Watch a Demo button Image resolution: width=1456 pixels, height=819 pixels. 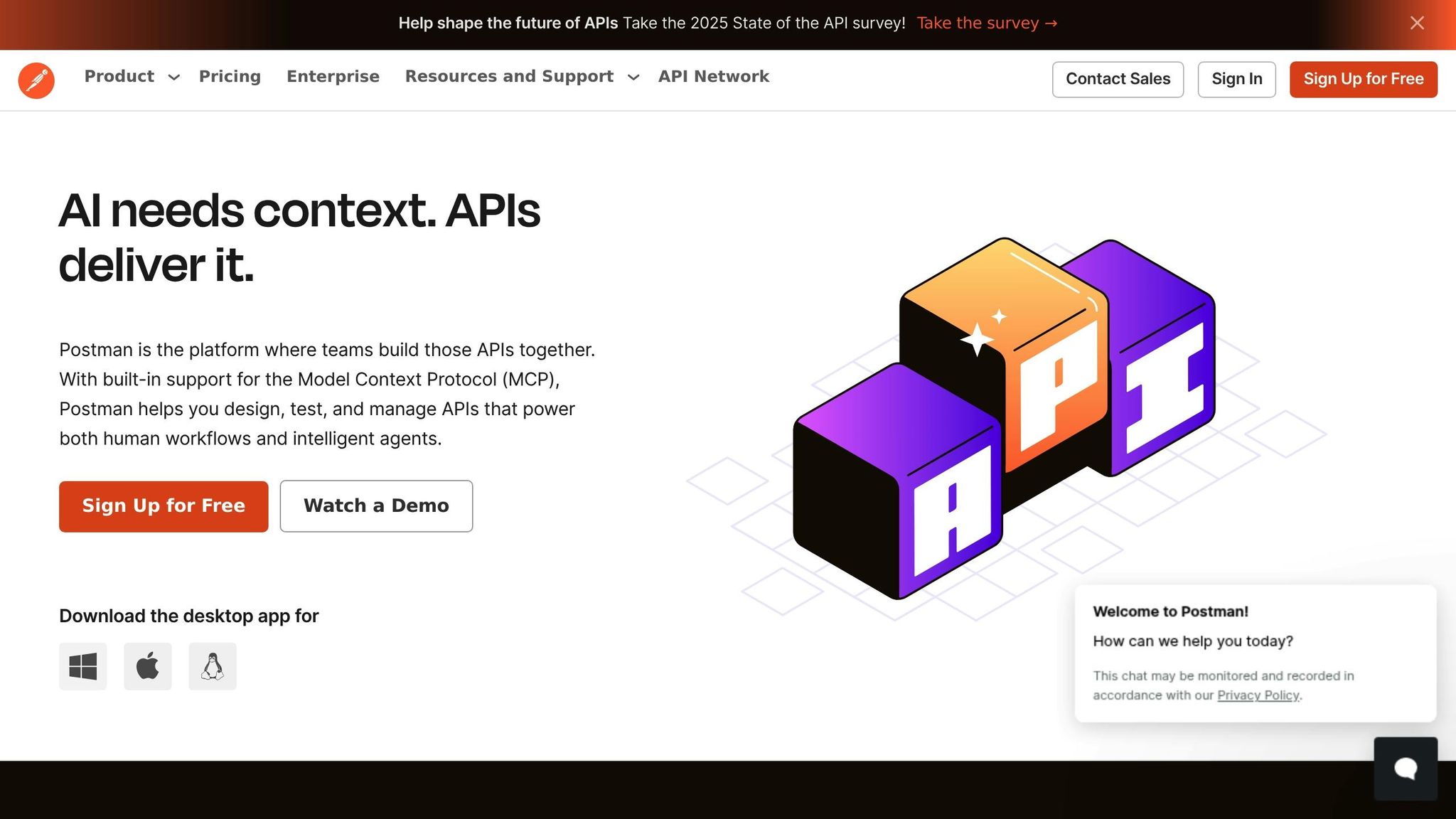(376, 506)
